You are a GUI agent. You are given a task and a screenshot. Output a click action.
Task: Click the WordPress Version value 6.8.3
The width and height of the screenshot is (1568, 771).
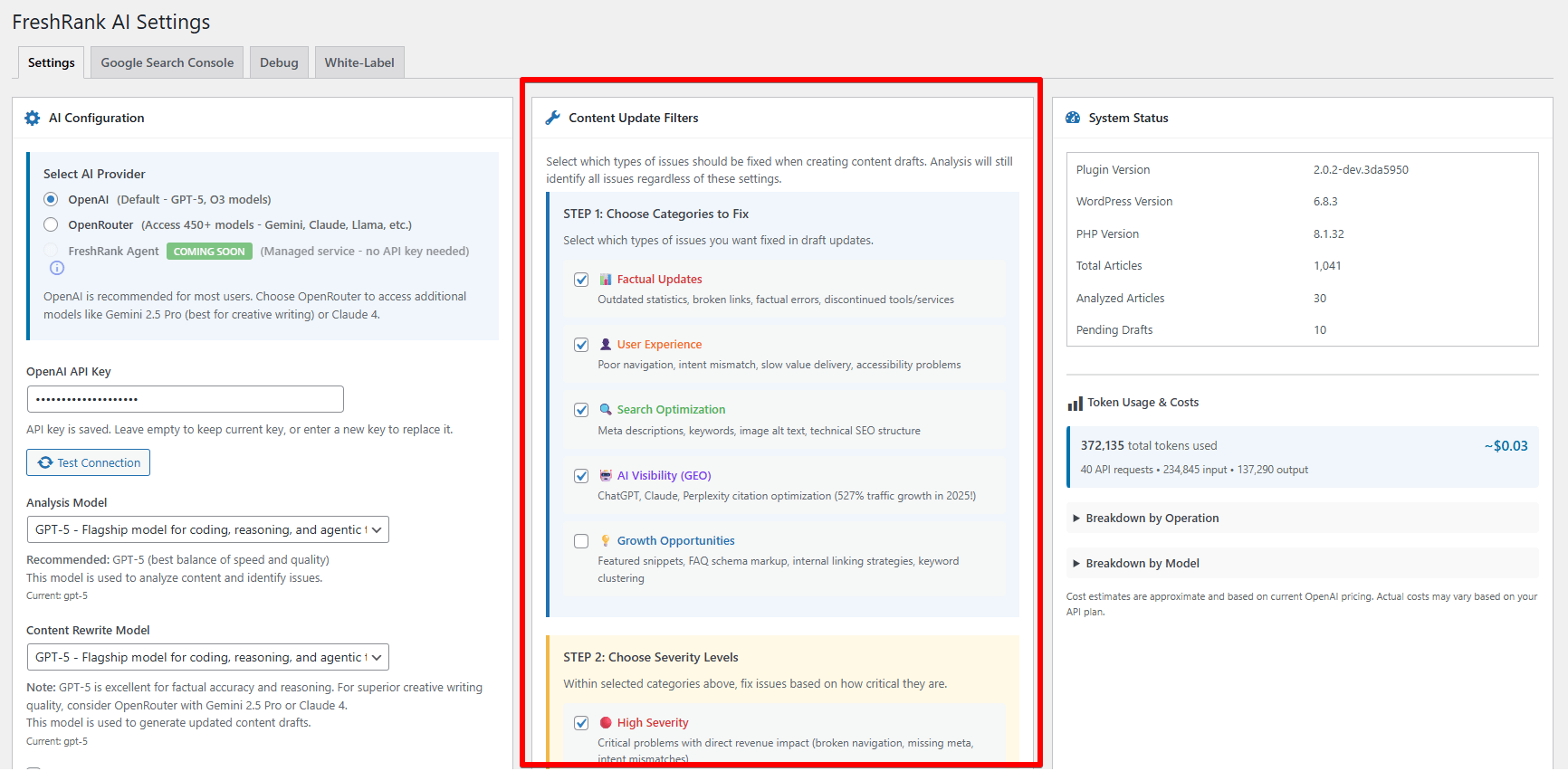pyautogui.click(x=1325, y=202)
